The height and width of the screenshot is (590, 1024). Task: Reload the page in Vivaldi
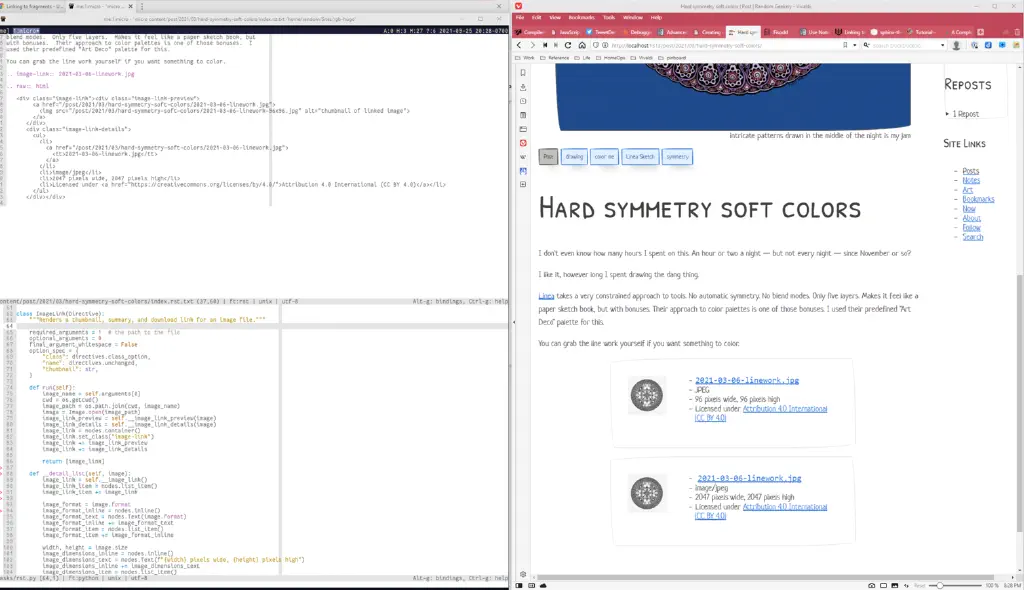click(x=568, y=45)
